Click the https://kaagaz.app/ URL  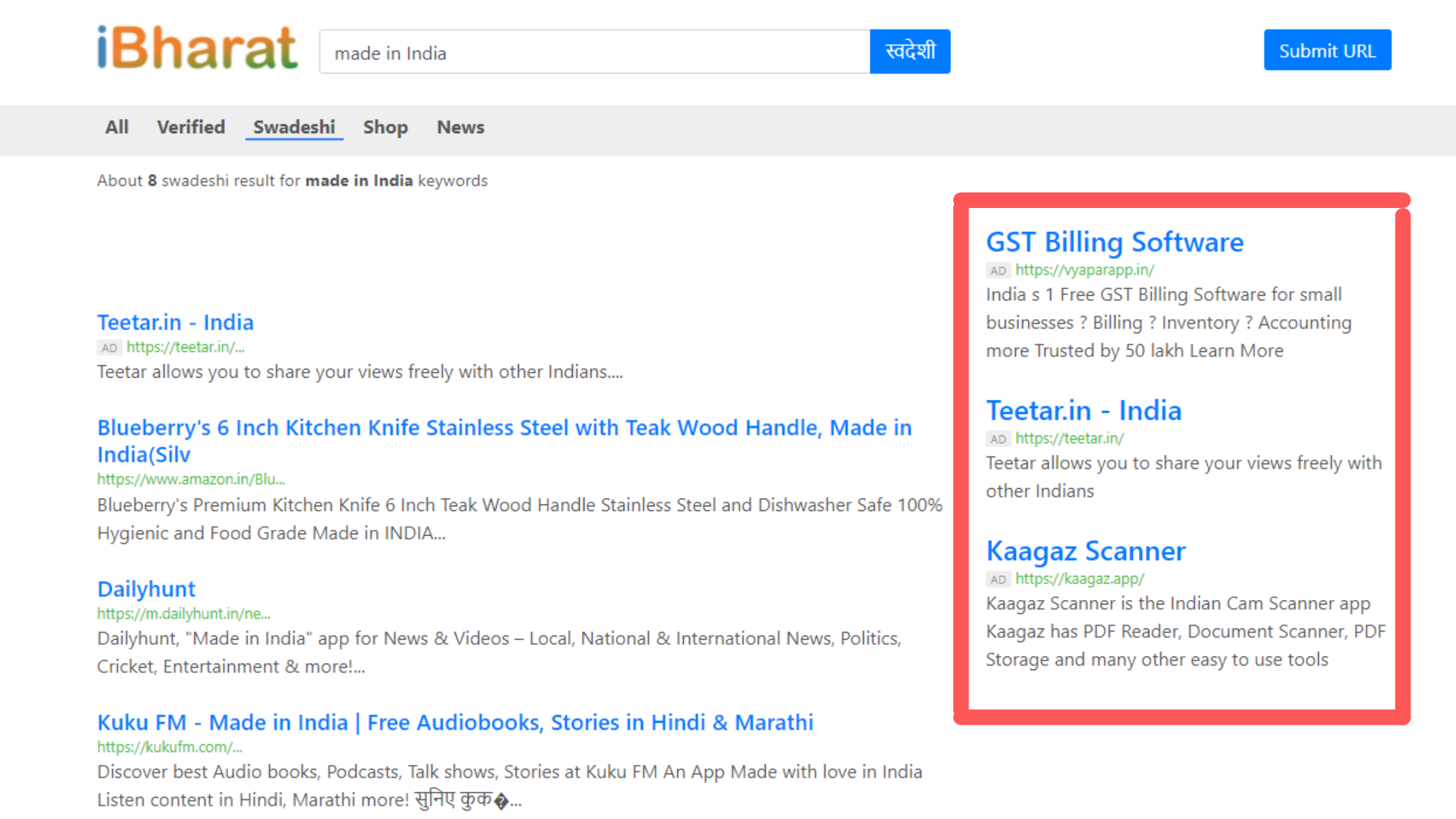[x=1080, y=579]
